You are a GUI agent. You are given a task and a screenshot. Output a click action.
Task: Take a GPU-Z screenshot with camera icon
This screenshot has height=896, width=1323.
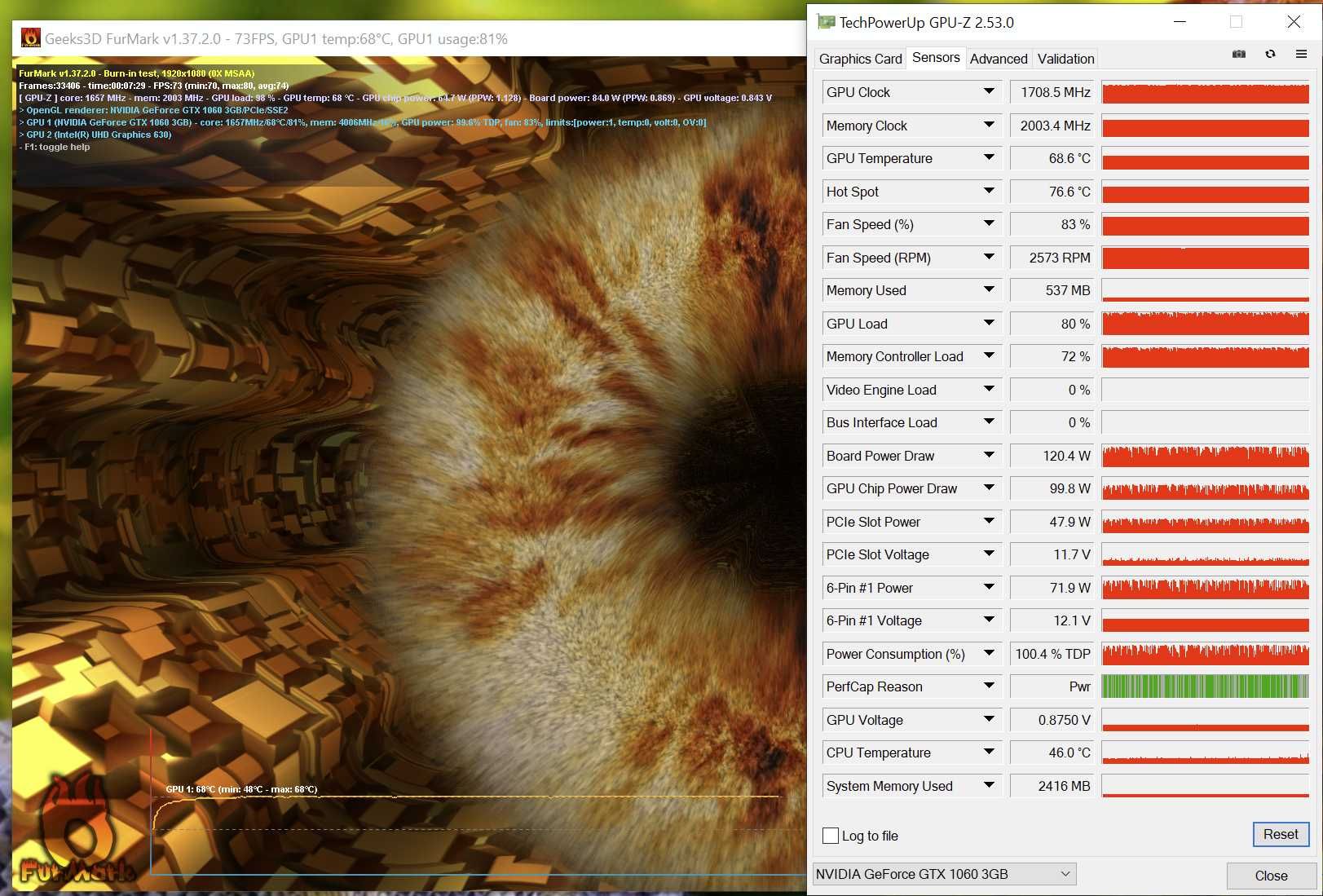tap(1239, 54)
